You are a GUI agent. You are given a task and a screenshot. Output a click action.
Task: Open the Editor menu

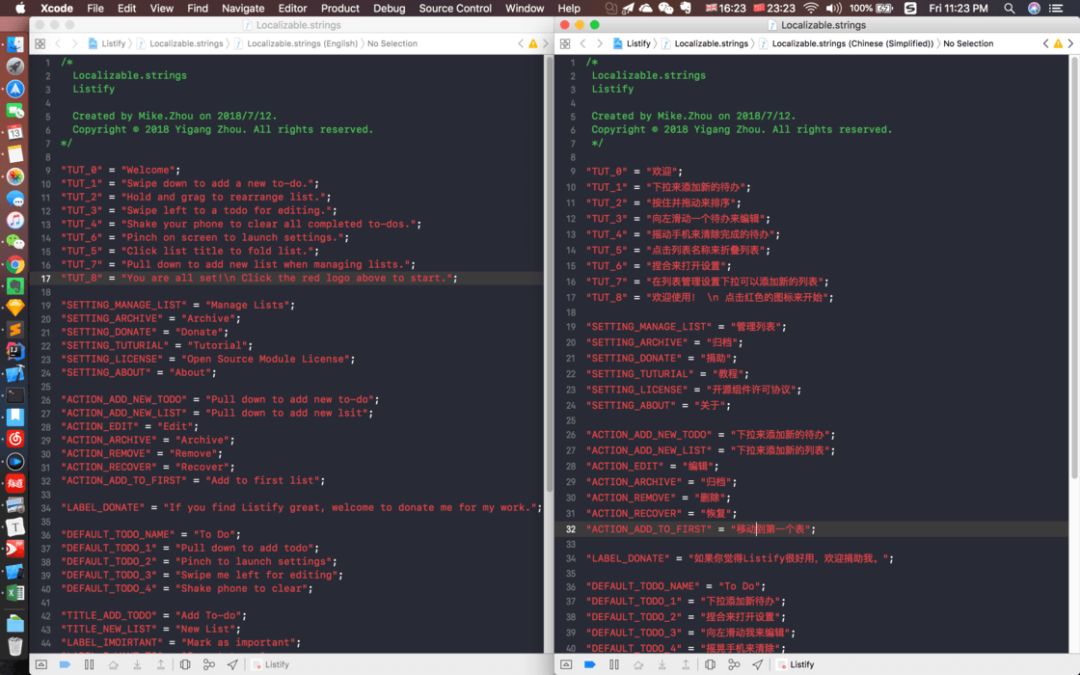[x=292, y=8]
